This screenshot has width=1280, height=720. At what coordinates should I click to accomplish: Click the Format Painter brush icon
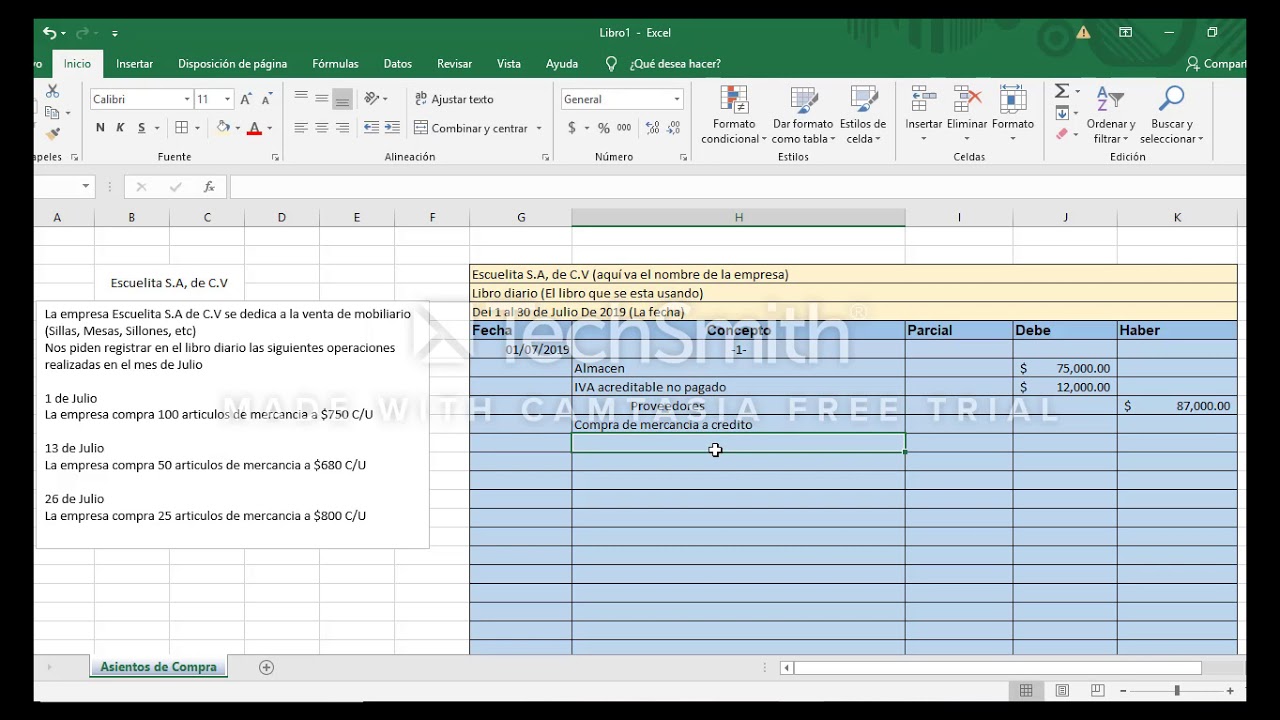[52, 134]
